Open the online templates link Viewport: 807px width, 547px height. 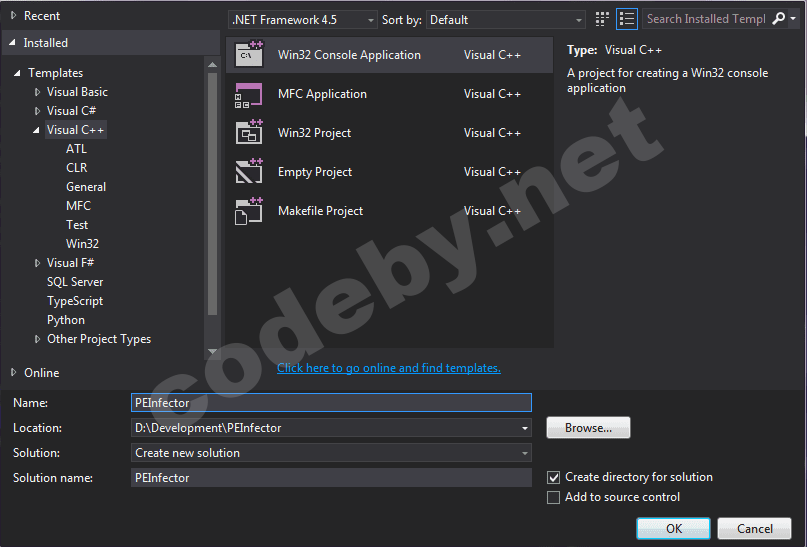point(389,368)
